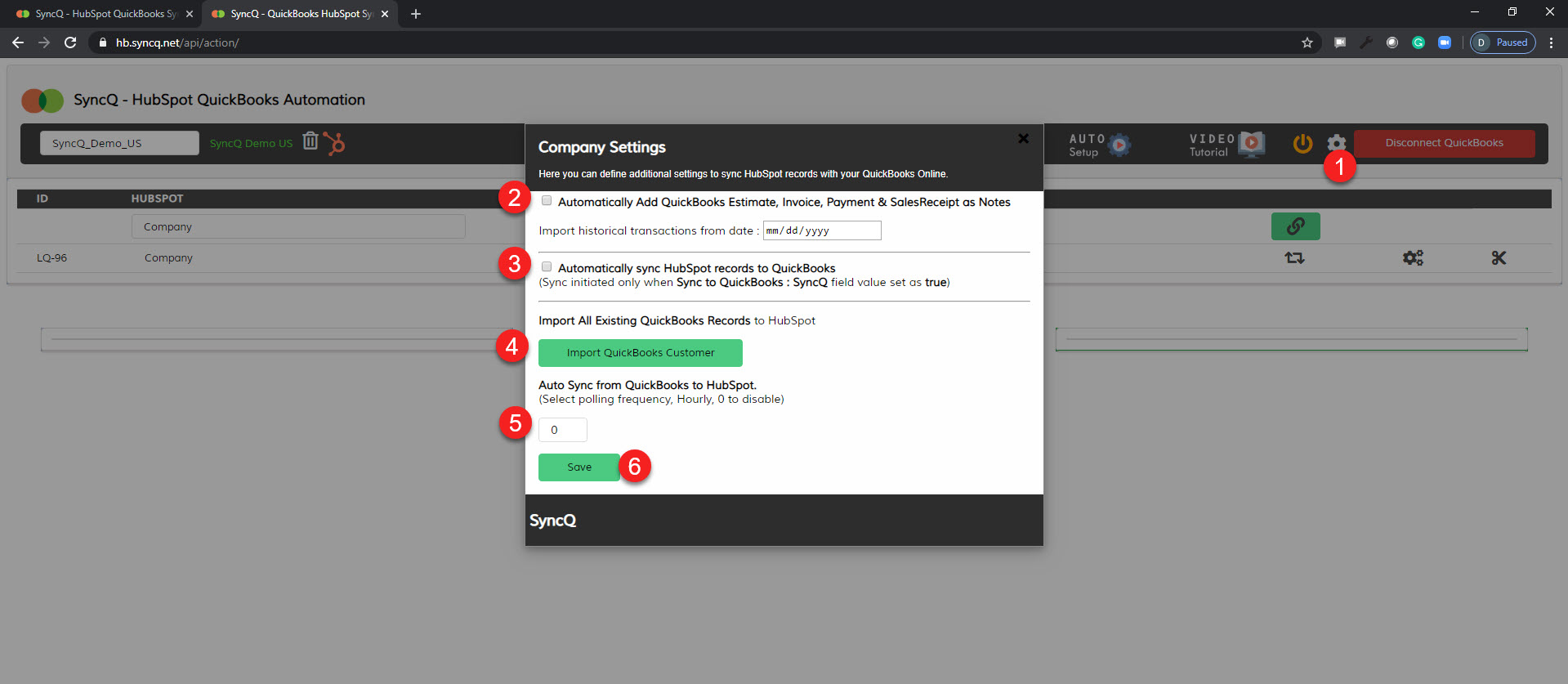This screenshot has height=684, width=1568.
Task: Click the orange power icon
Action: (x=1302, y=143)
